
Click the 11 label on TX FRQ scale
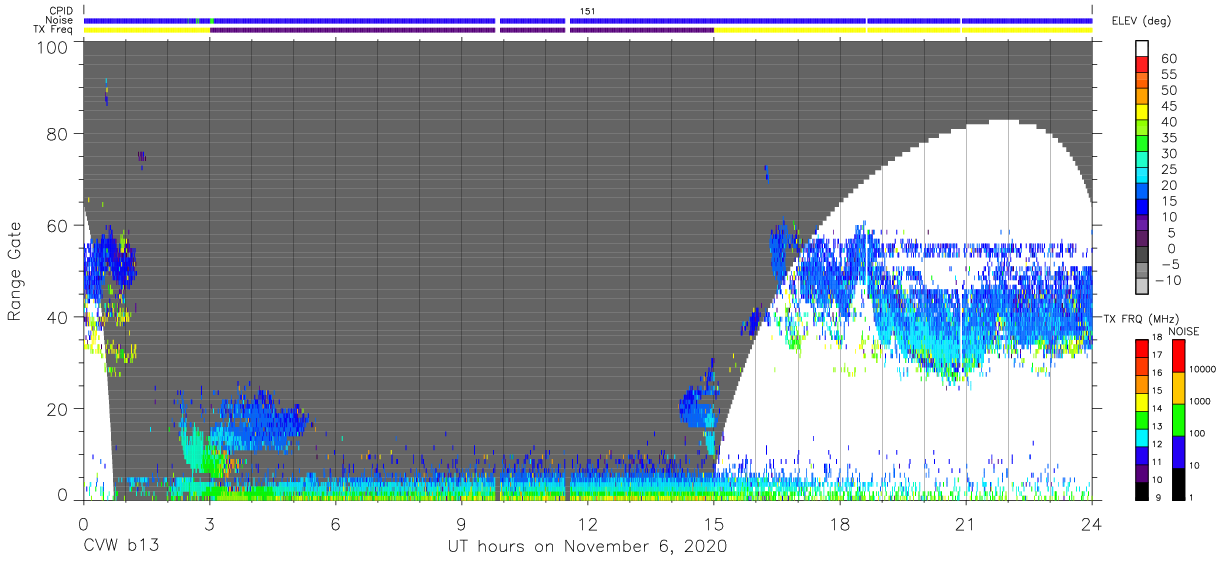[x=1157, y=463]
